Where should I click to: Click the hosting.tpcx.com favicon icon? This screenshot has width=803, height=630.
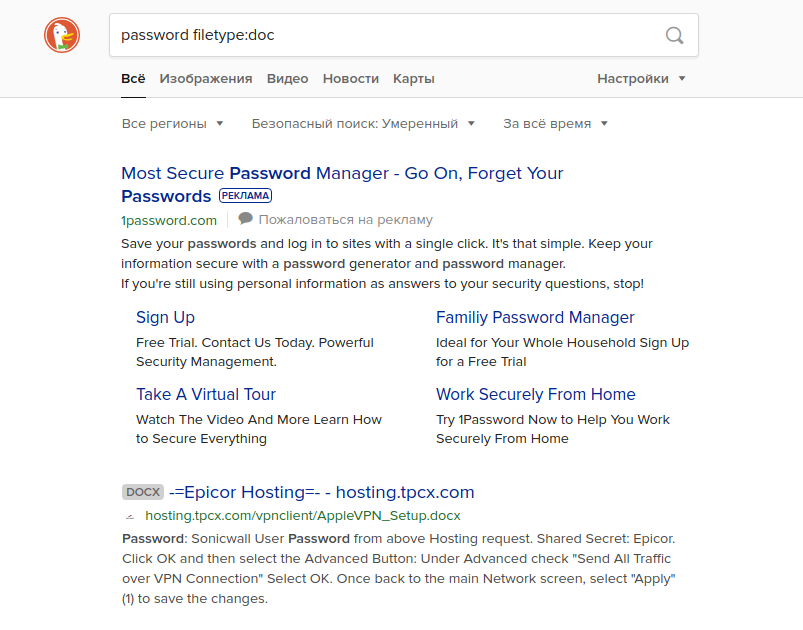point(129,516)
